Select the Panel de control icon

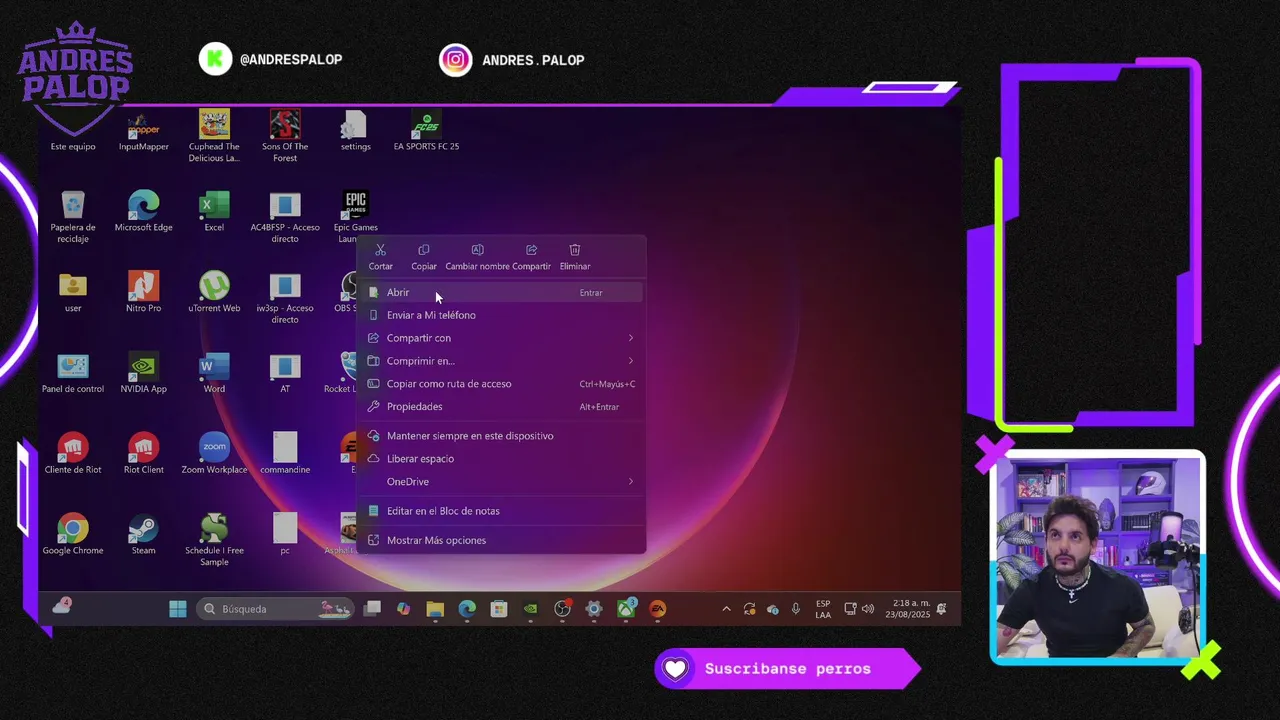click(73, 374)
